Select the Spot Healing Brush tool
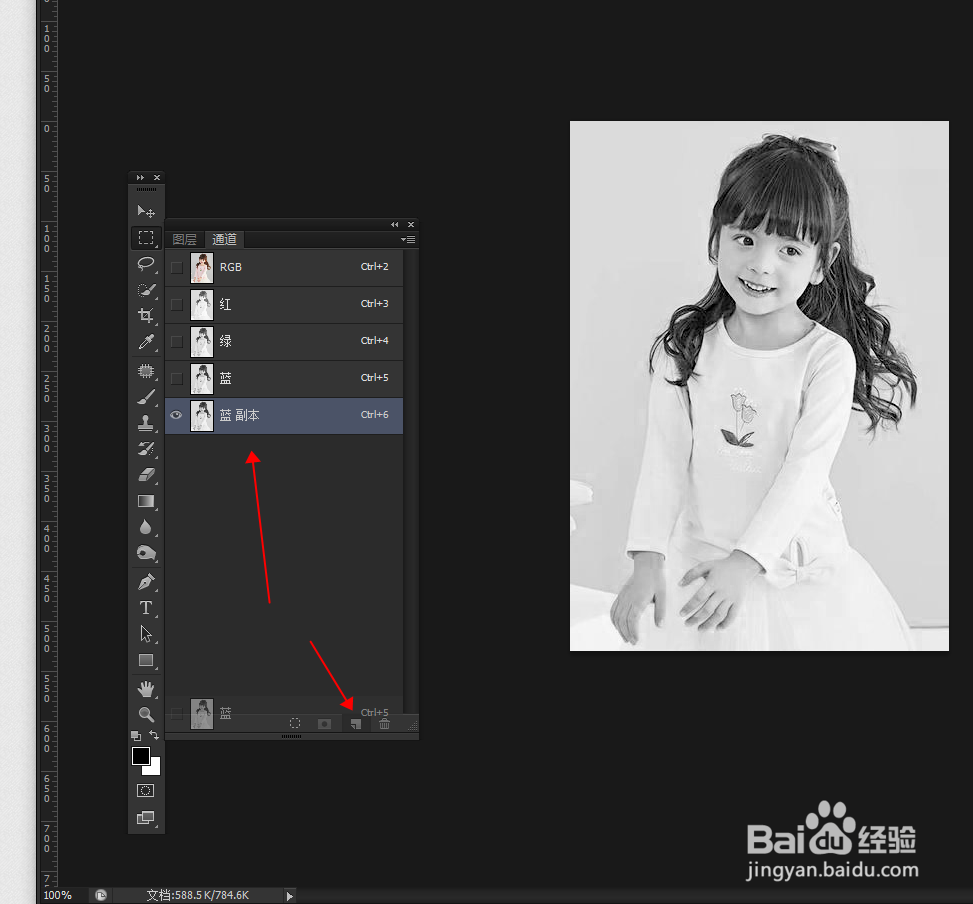Viewport: 973px width, 904px height. click(x=146, y=371)
